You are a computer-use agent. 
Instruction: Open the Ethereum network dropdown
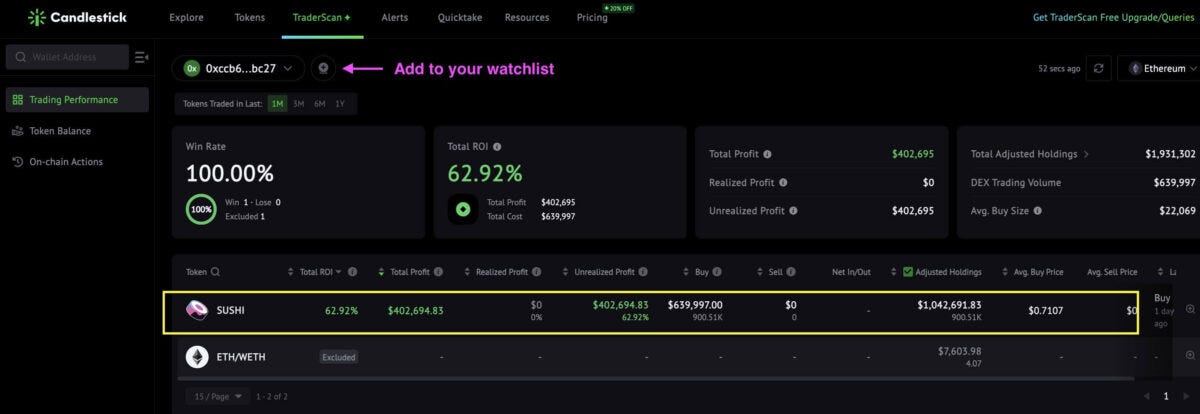click(x=1157, y=68)
